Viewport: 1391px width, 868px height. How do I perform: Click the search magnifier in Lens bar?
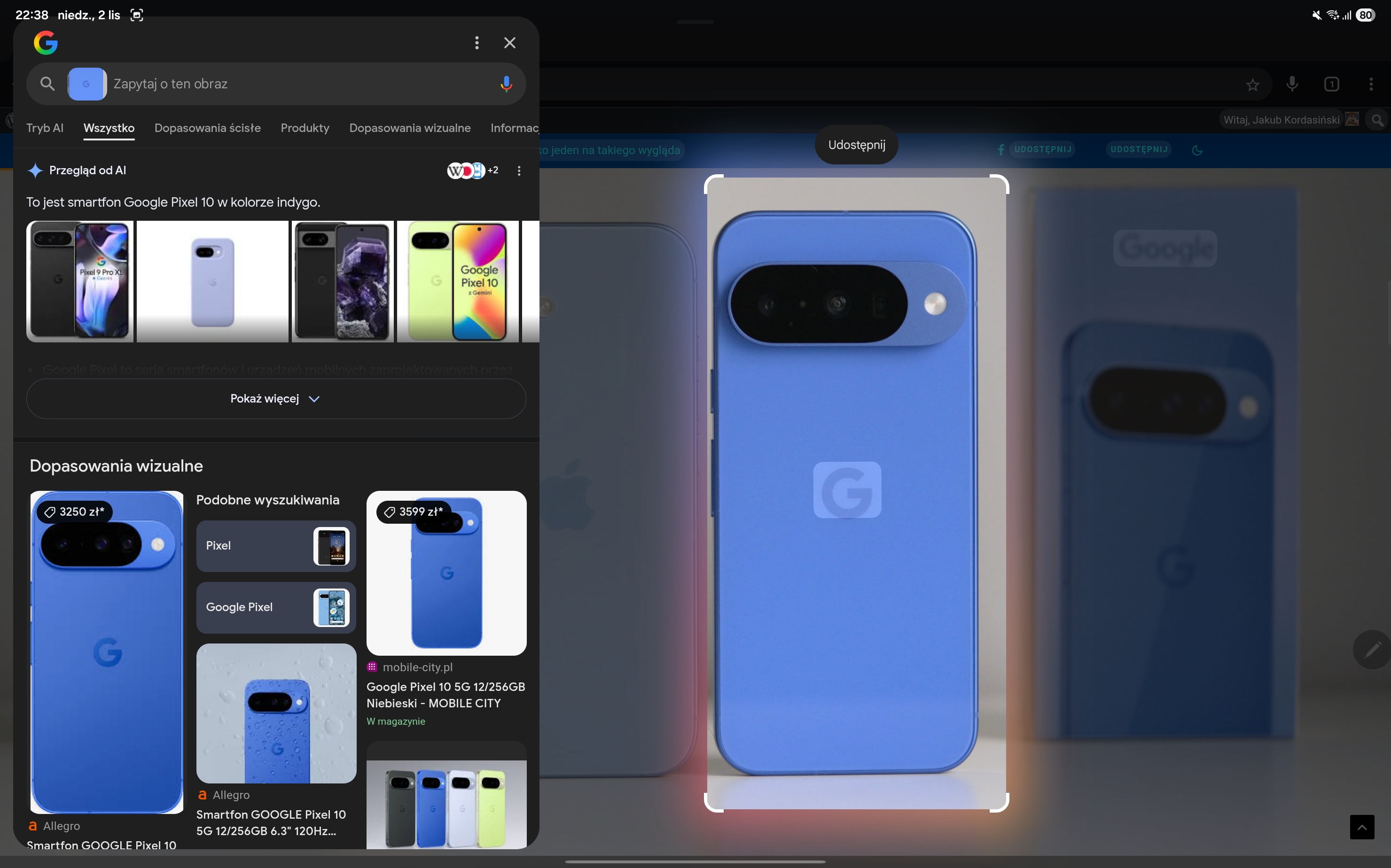click(47, 84)
